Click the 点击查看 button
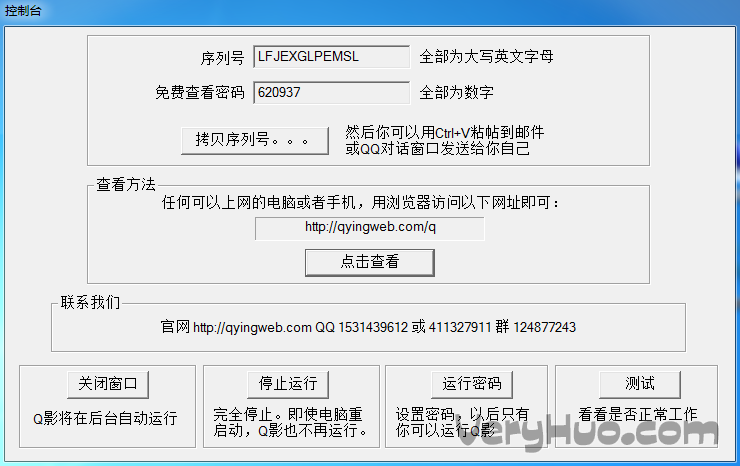The height and width of the screenshot is (466, 740). click(x=370, y=263)
